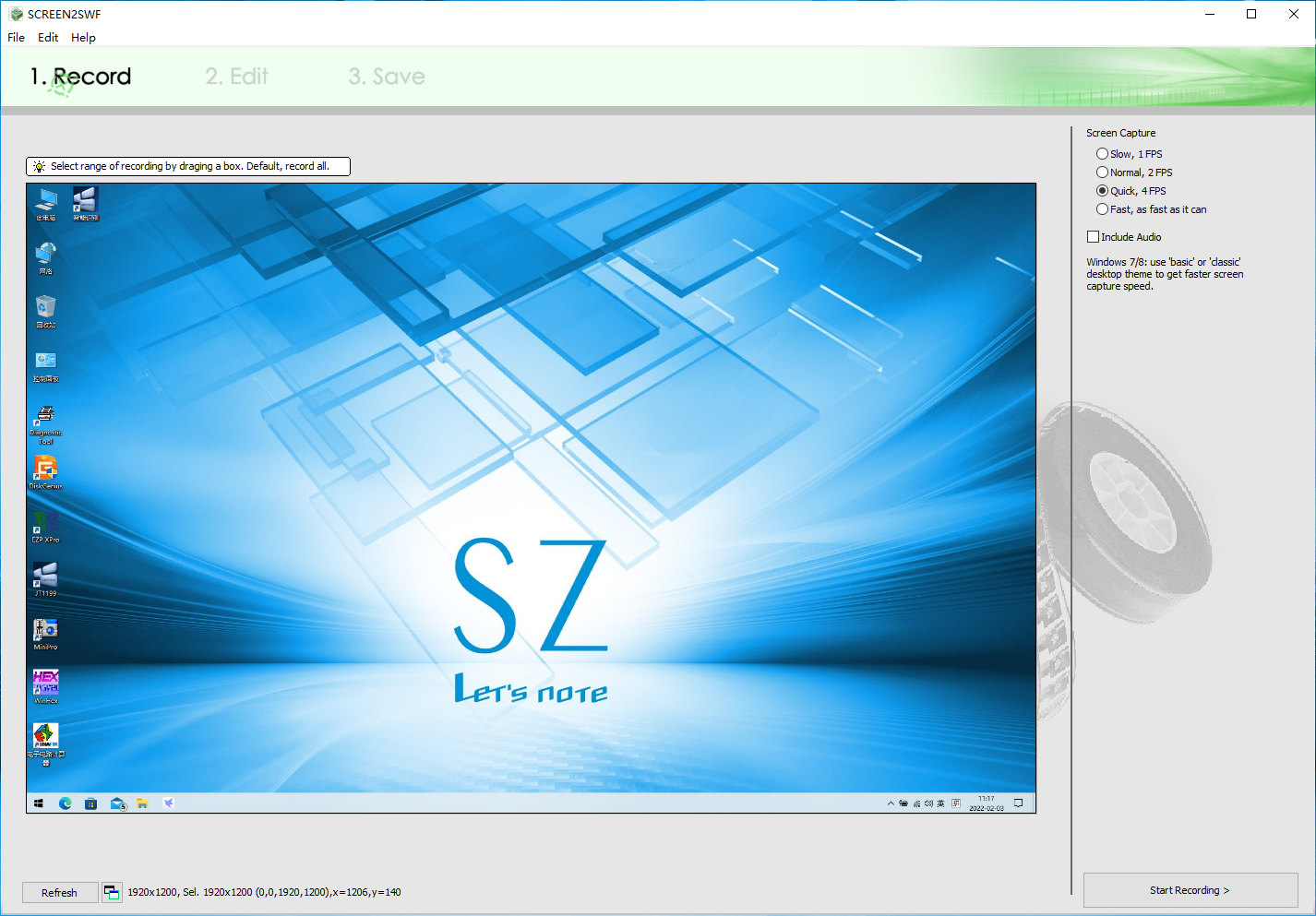This screenshot has height=916, width=1316.
Task: Click the WinHex icon in the desktop preview
Action: [x=45, y=684]
